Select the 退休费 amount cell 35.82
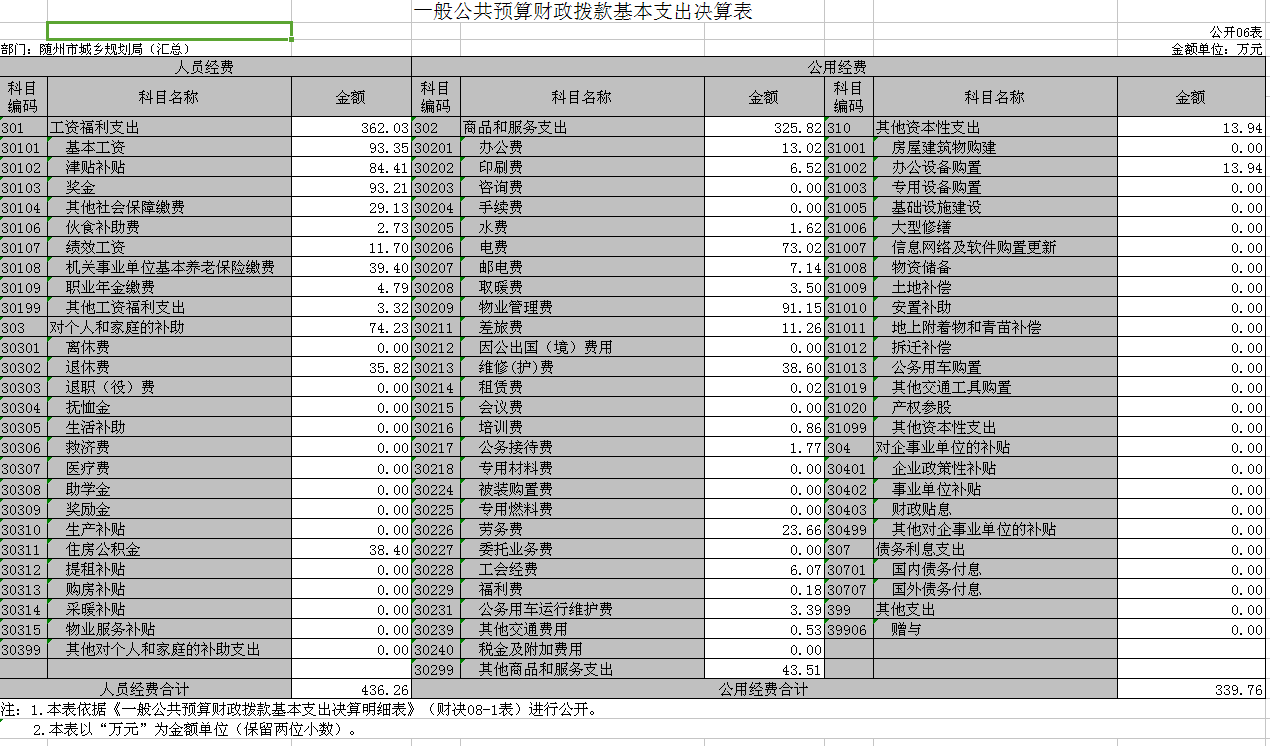 pyautogui.click(x=351, y=368)
